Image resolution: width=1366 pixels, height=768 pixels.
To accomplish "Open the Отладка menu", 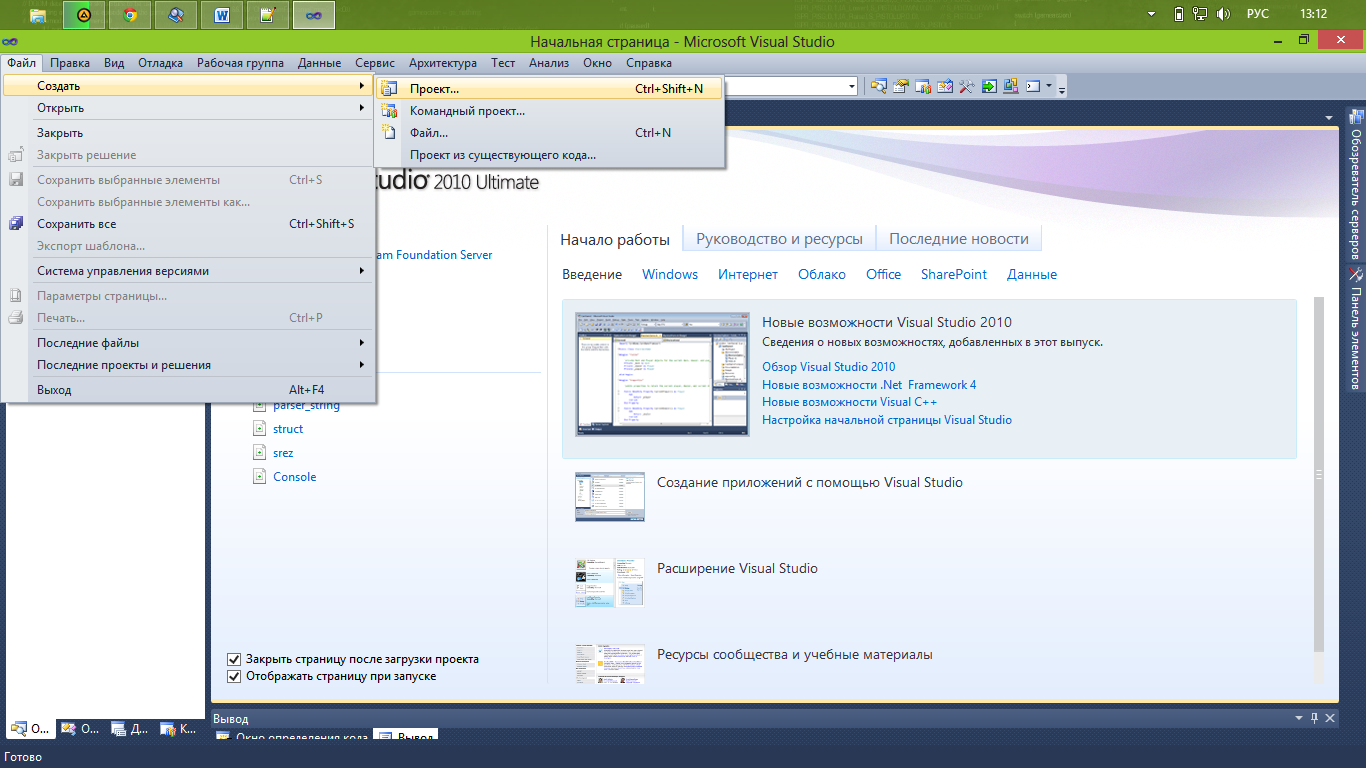I will point(160,62).
